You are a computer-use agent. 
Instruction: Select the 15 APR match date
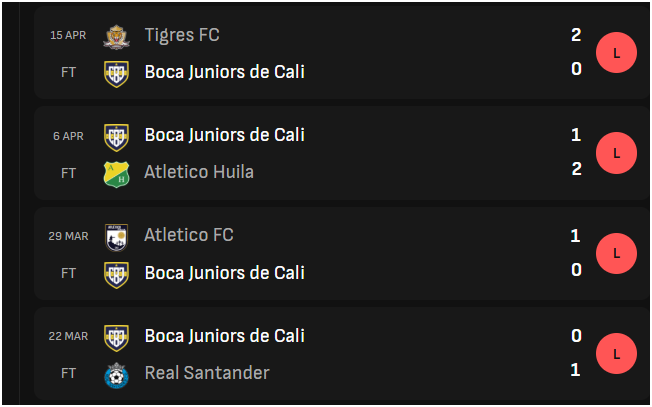point(68,35)
